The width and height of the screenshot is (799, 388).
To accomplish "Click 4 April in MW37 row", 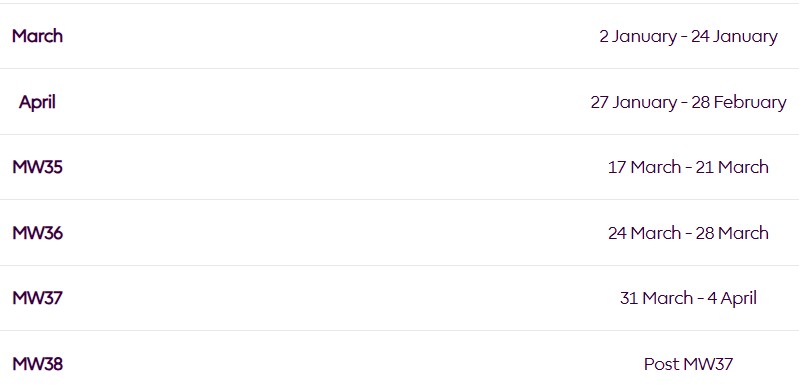I will point(732,298).
